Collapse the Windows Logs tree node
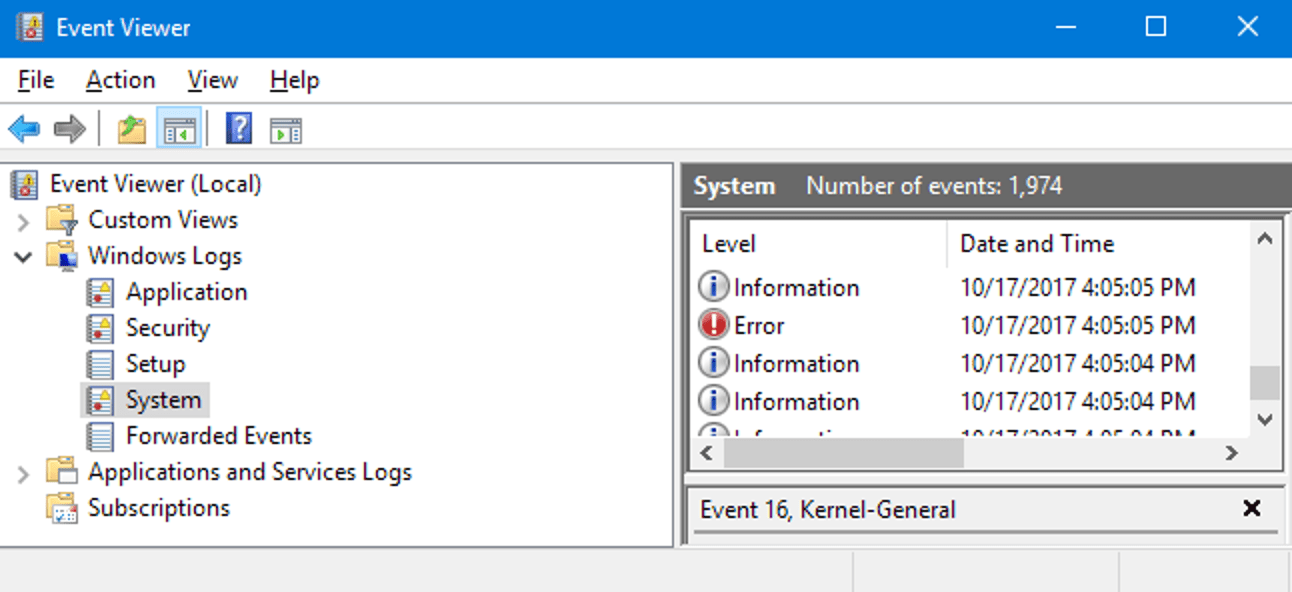This screenshot has height=592, width=1292. 22,255
